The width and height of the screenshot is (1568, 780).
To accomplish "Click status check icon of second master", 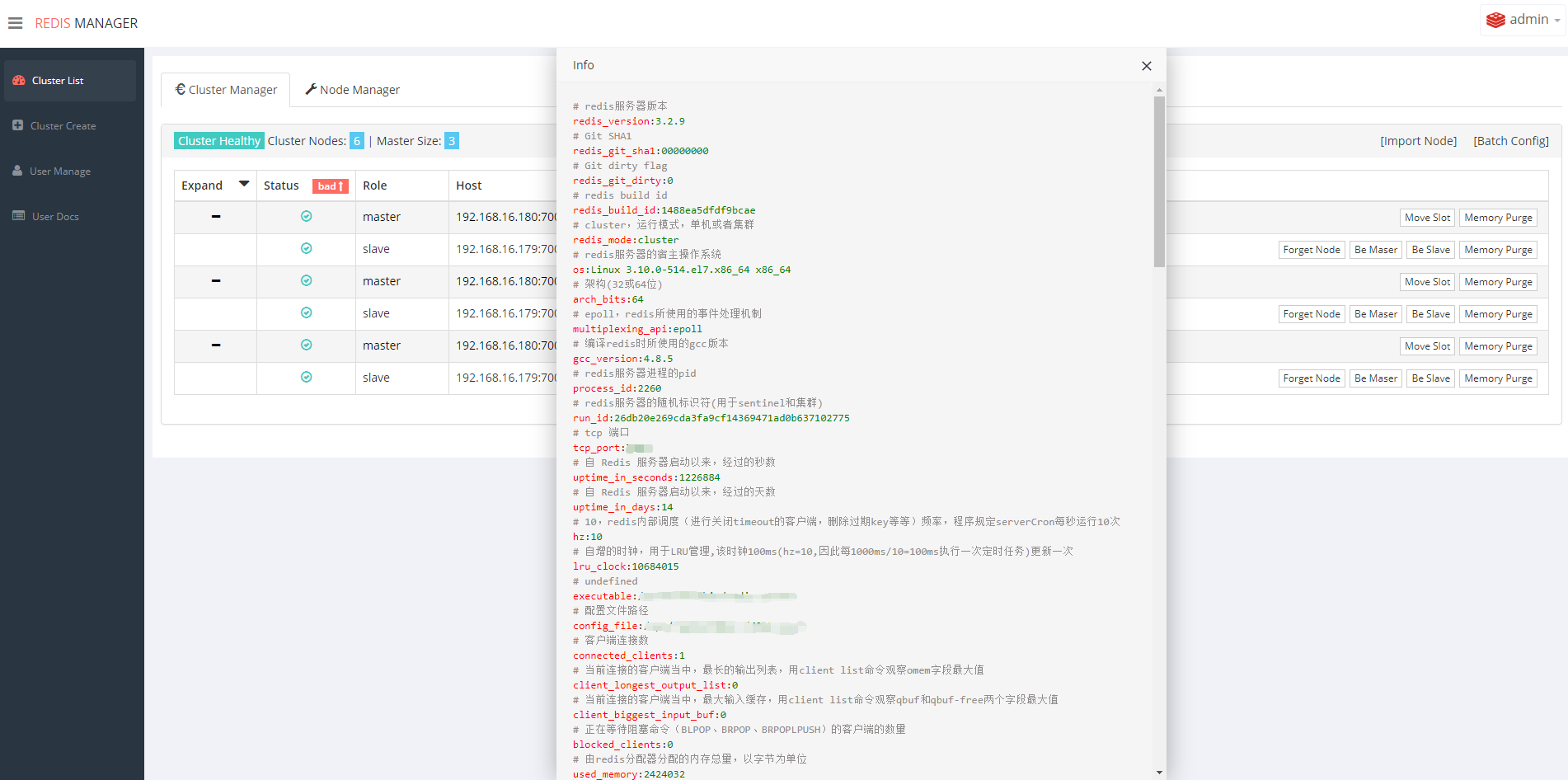I will (307, 280).
